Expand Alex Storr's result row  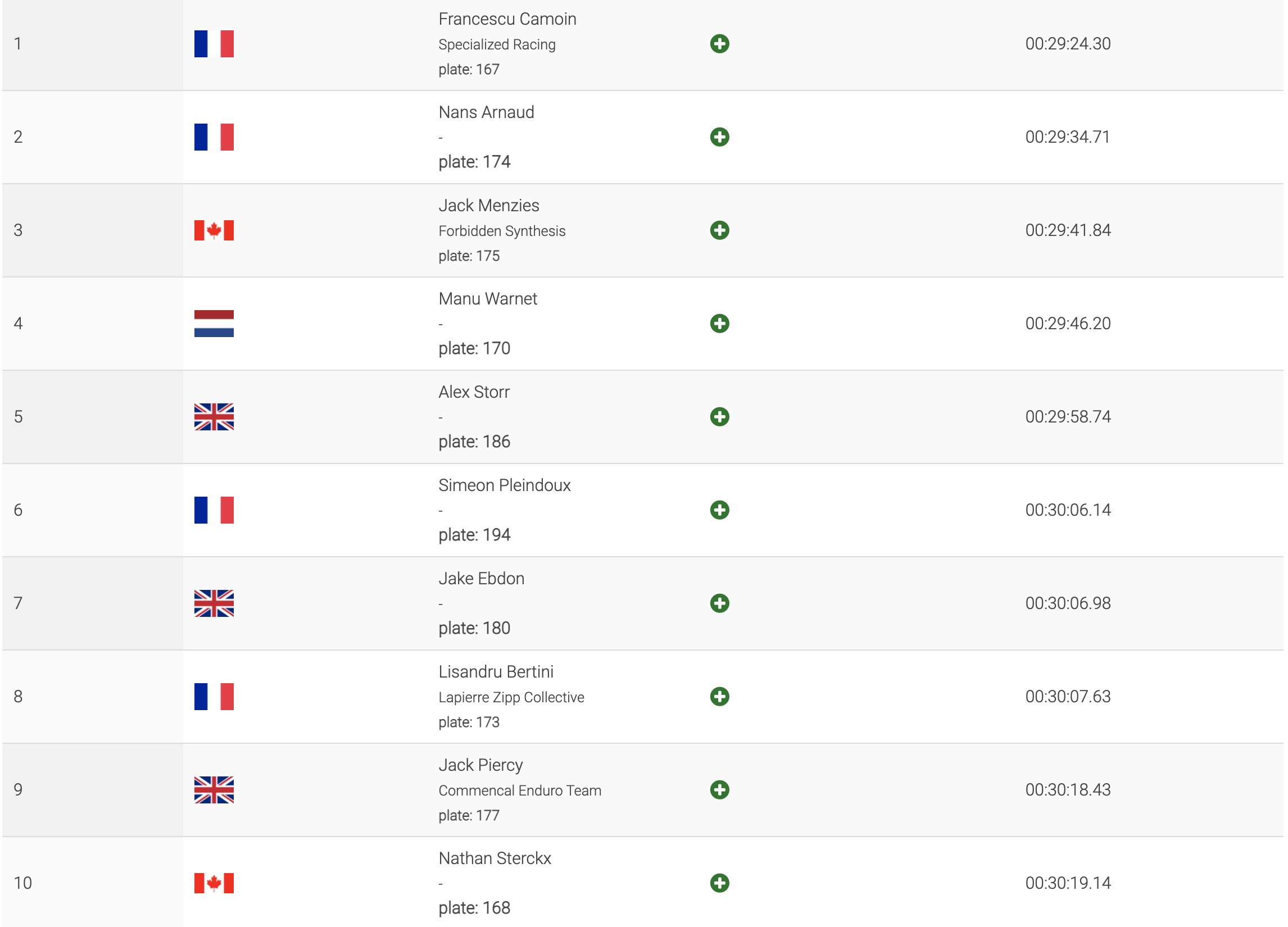pyautogui.click(x=719, y=417)
